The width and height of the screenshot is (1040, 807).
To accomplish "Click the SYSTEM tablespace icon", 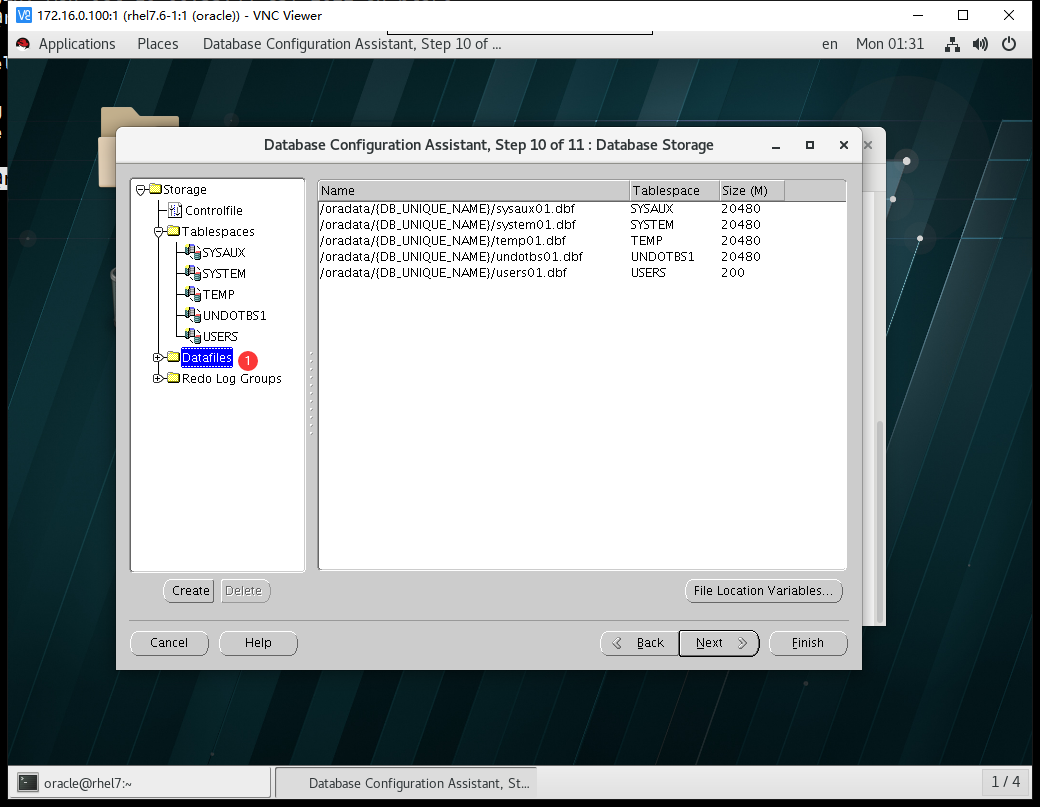I will 193,273.
